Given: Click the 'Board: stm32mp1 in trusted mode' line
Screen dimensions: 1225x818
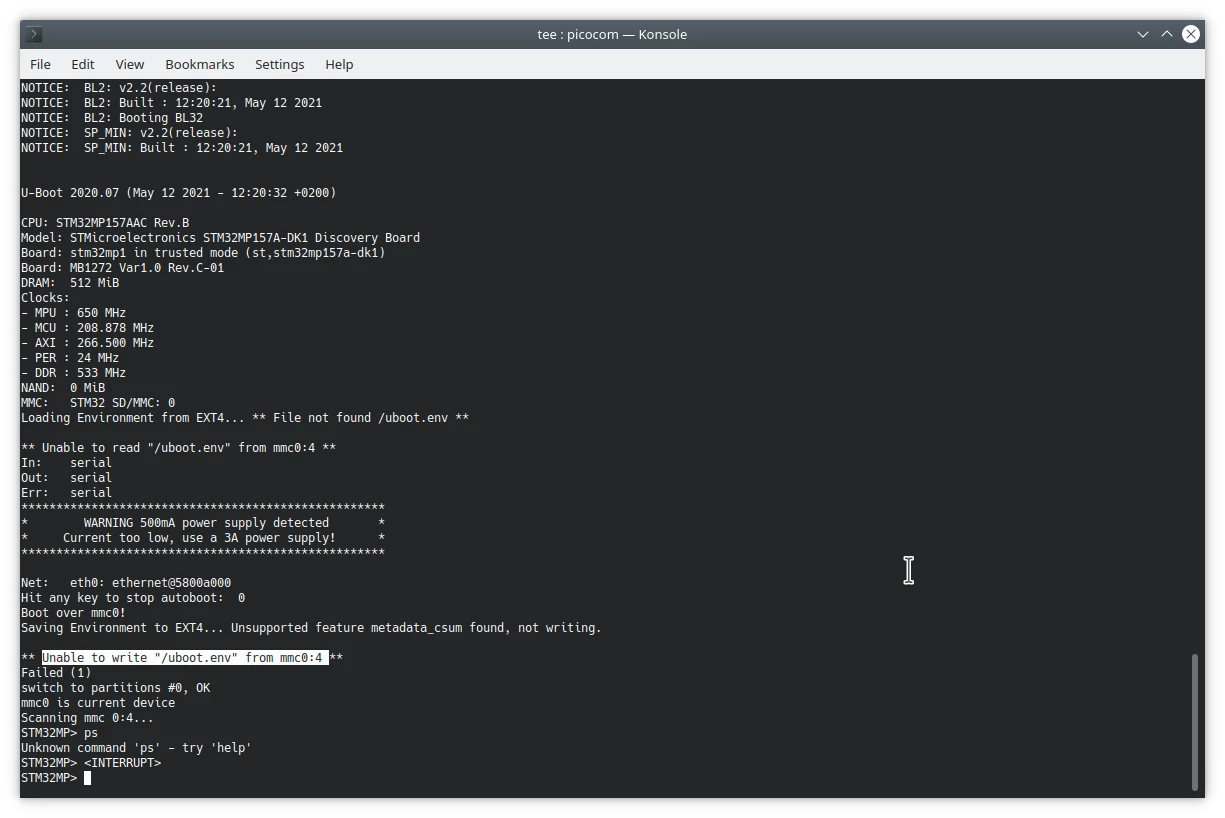Looking at the screenshot, I should tap(203, 253).
